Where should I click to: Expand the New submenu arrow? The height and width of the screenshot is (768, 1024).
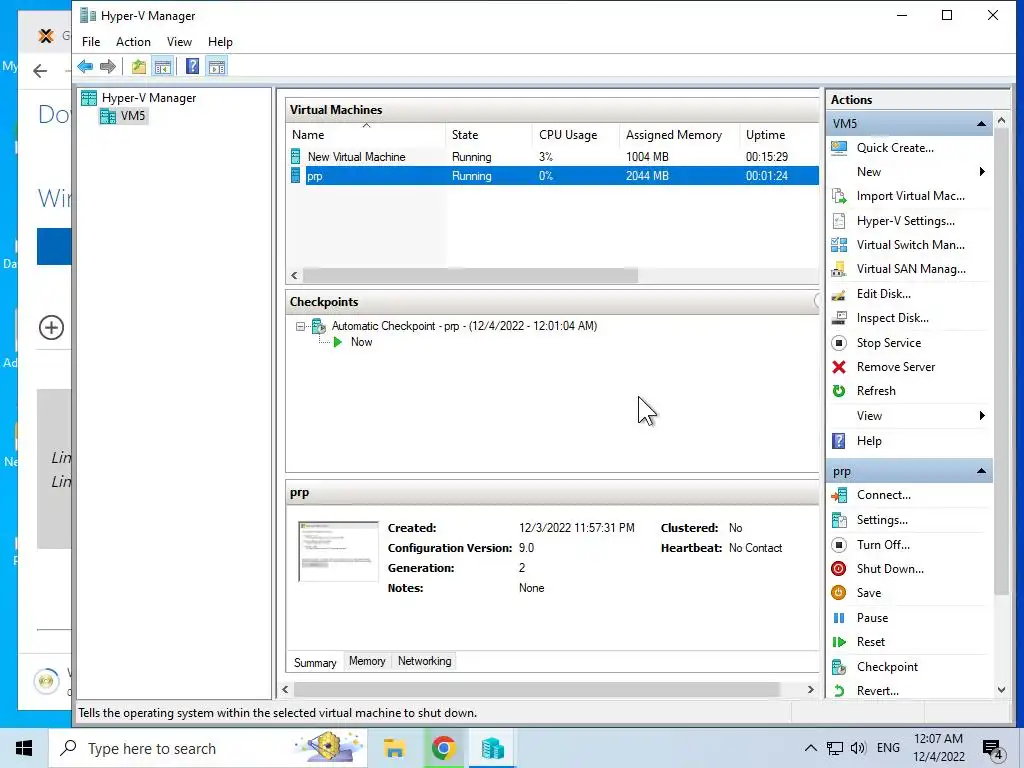pyautogui.click(x=982, y=172)
